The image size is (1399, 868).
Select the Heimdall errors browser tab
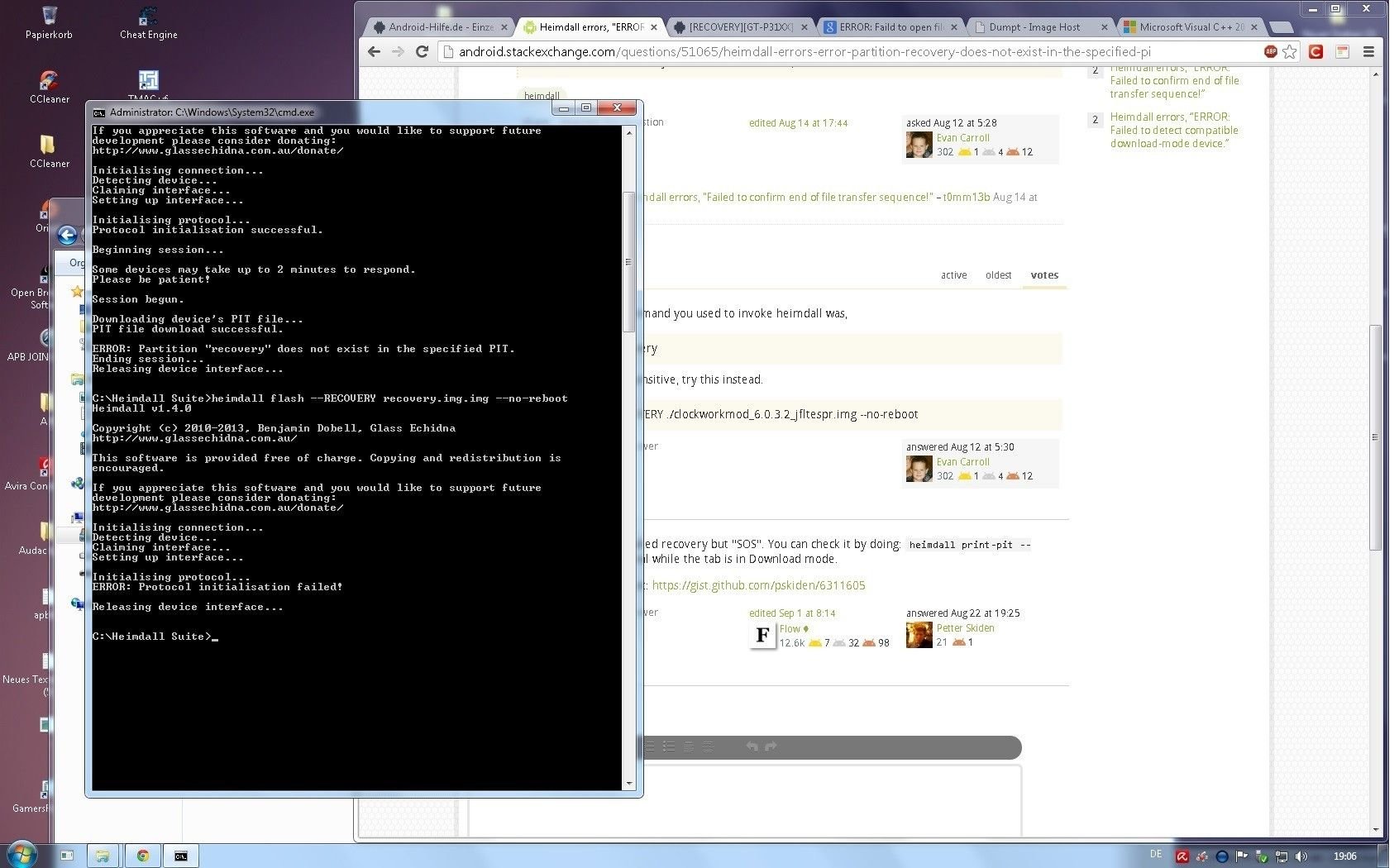click(x=591, y=27)
